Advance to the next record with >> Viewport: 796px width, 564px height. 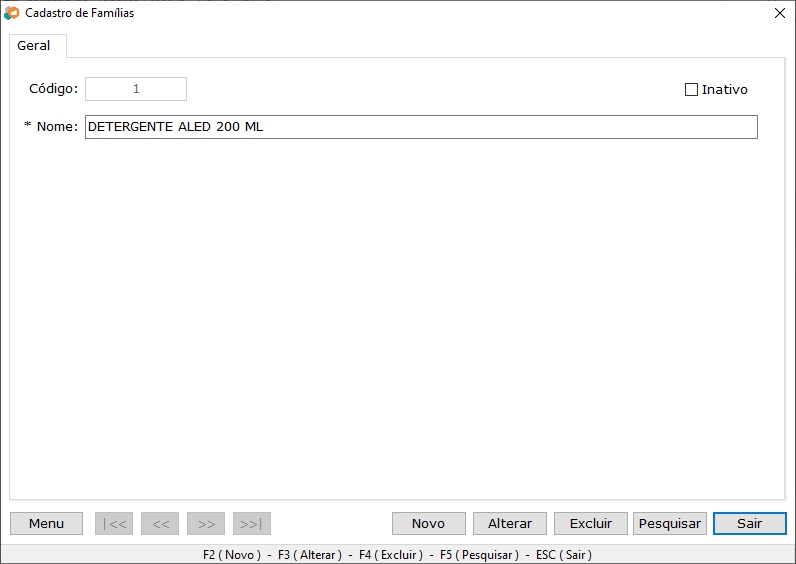click(x=206, y=523)
